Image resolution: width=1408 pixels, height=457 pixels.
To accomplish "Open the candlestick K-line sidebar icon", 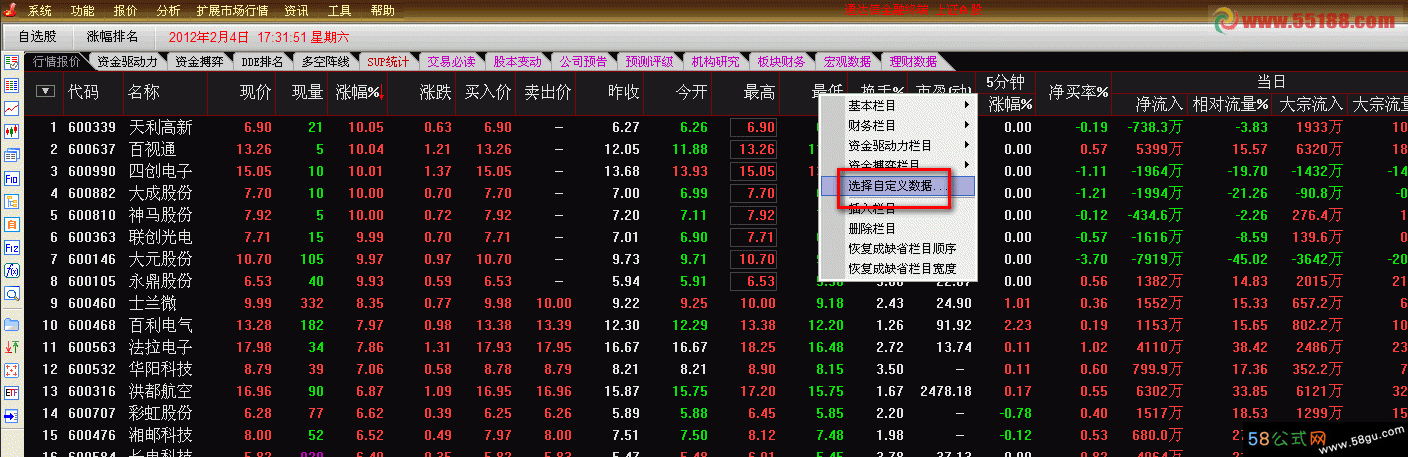I will click(11, 131).
